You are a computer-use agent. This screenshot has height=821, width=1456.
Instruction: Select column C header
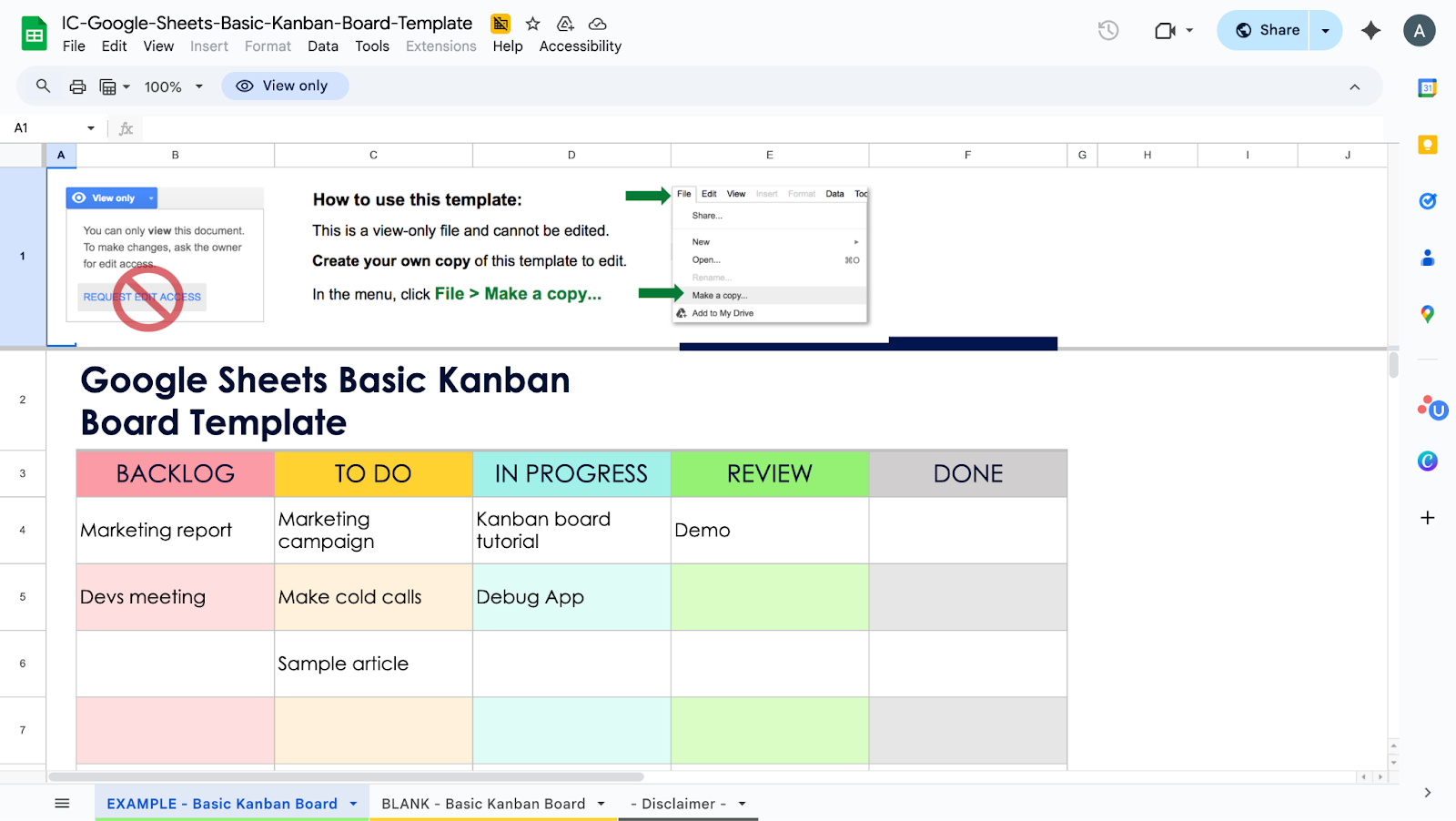point(373,156)
